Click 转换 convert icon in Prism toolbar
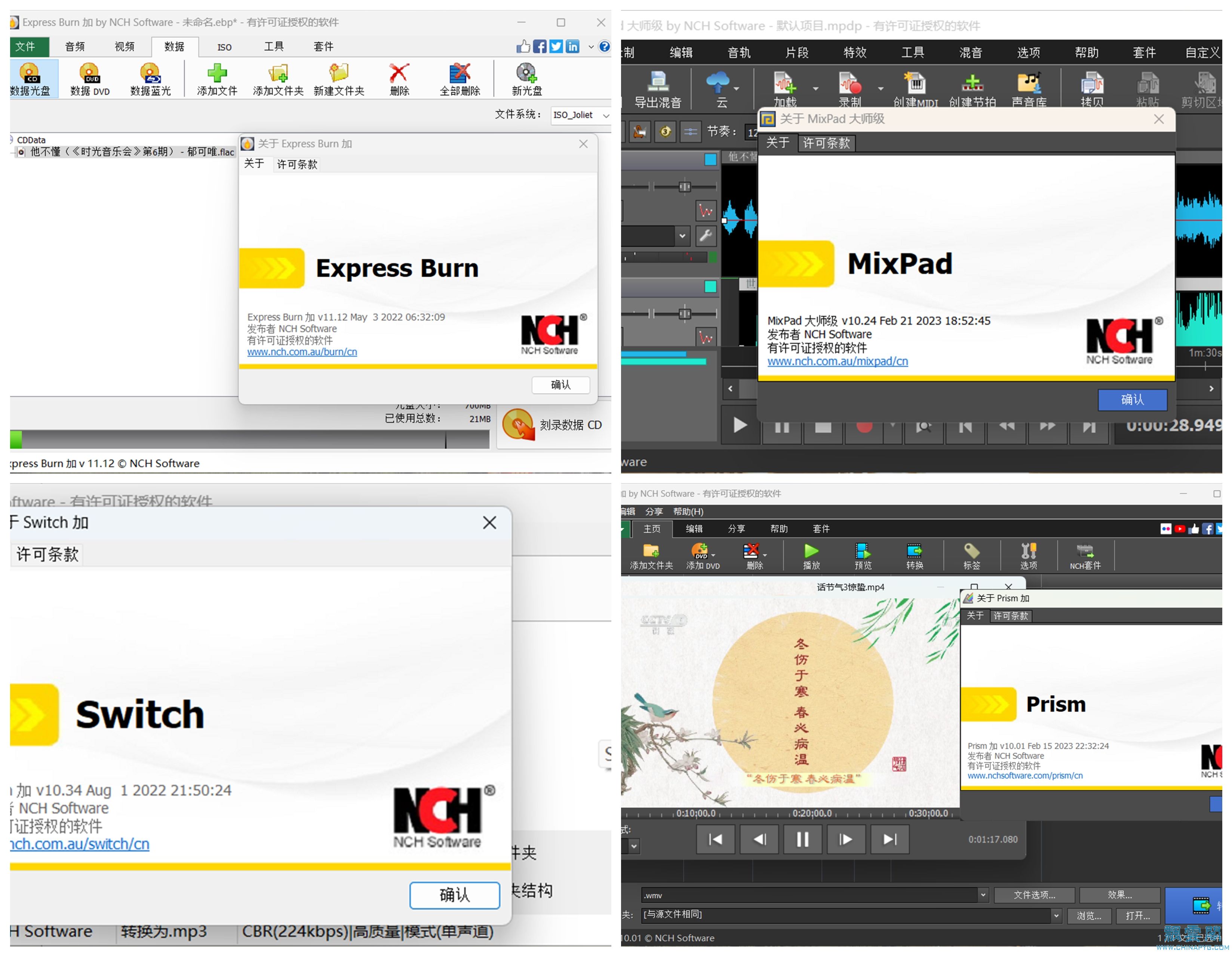Viewport: 1232px width, 954px height. (x=915, y=556)
